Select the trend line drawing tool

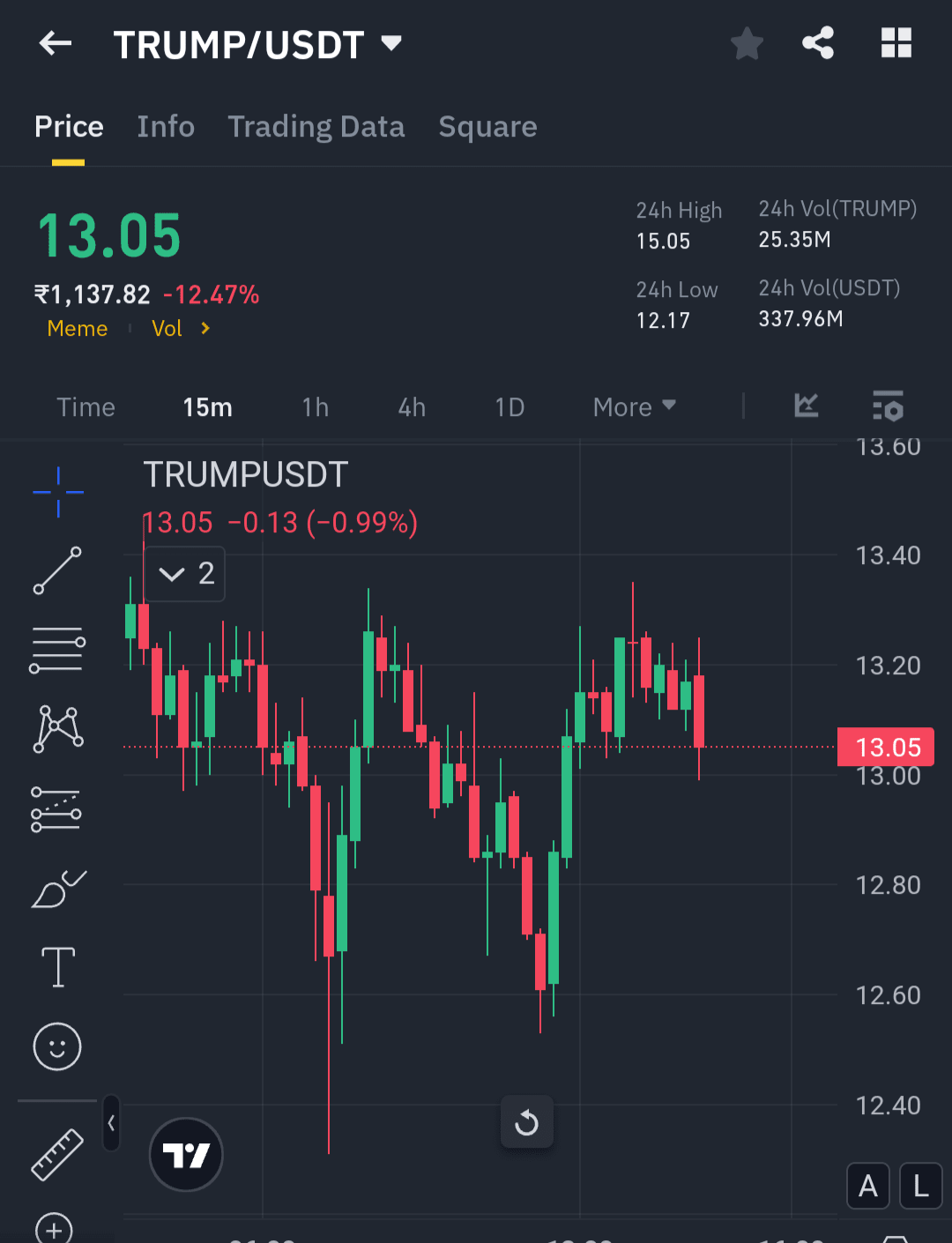click(x=57, y=570)
